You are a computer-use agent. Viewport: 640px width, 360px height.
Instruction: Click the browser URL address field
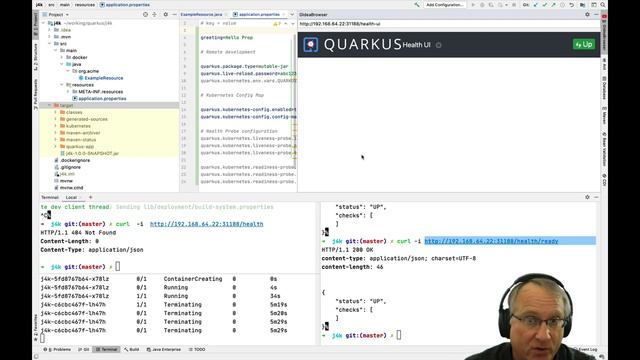coord(449,24)
